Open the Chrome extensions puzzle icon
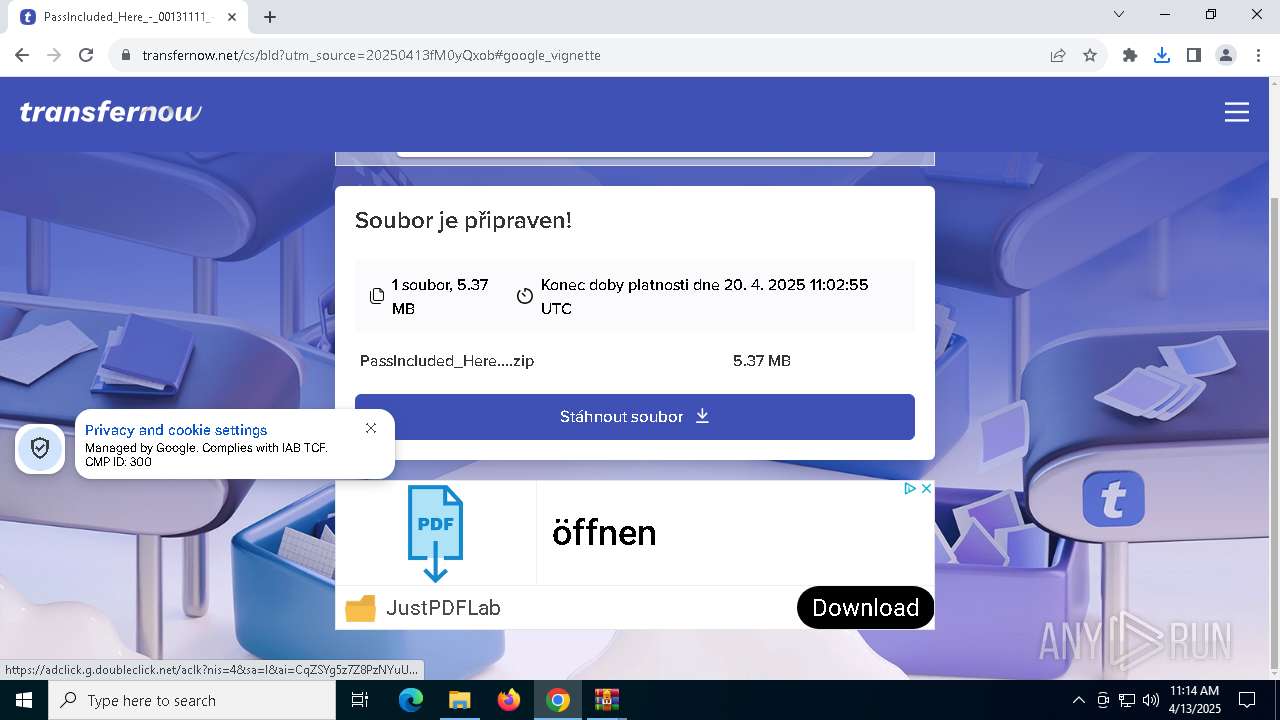 [1130, 55]
